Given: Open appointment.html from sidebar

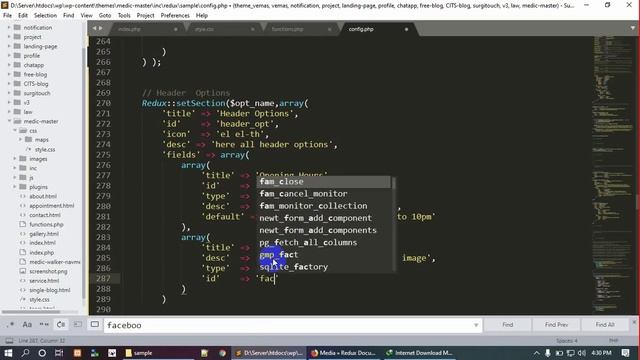Looking at the screenshot, I should pyautogui.click(x=51, y=206).
